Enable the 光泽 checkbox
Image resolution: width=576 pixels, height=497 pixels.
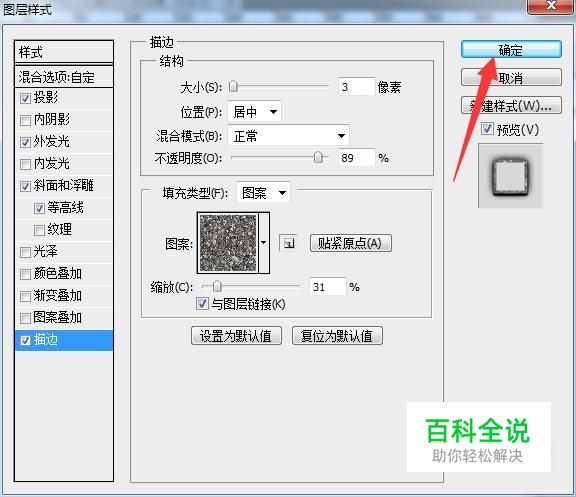25,252
